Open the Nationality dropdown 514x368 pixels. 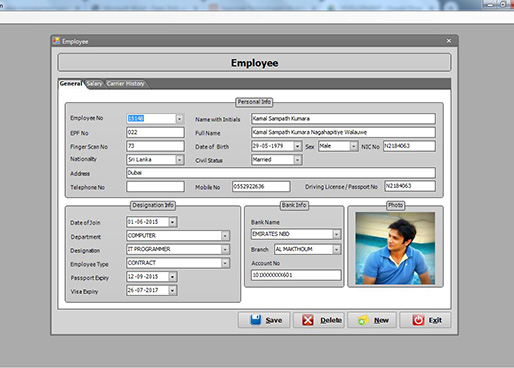[x=179, y=160]
